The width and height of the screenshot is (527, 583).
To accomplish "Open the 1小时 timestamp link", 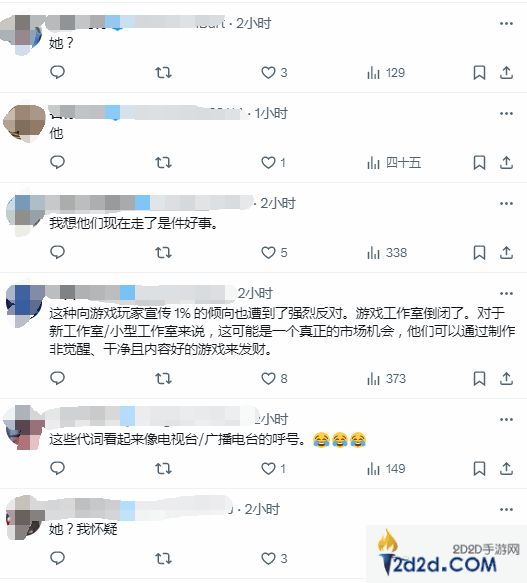I will (x=271, y=113).
